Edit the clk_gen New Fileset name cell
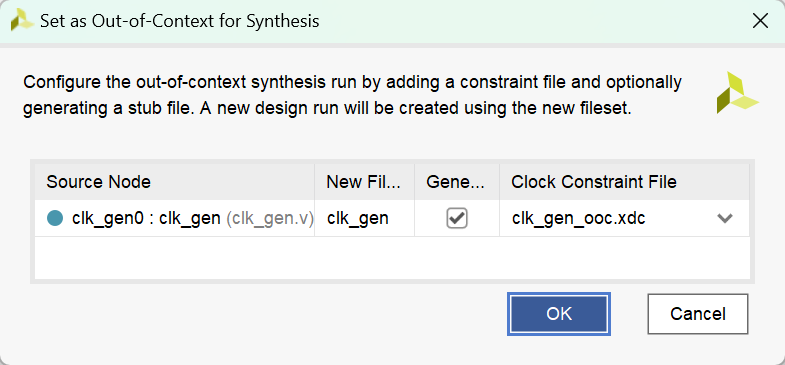The image size is (785, 365). [x=364, y=218]
